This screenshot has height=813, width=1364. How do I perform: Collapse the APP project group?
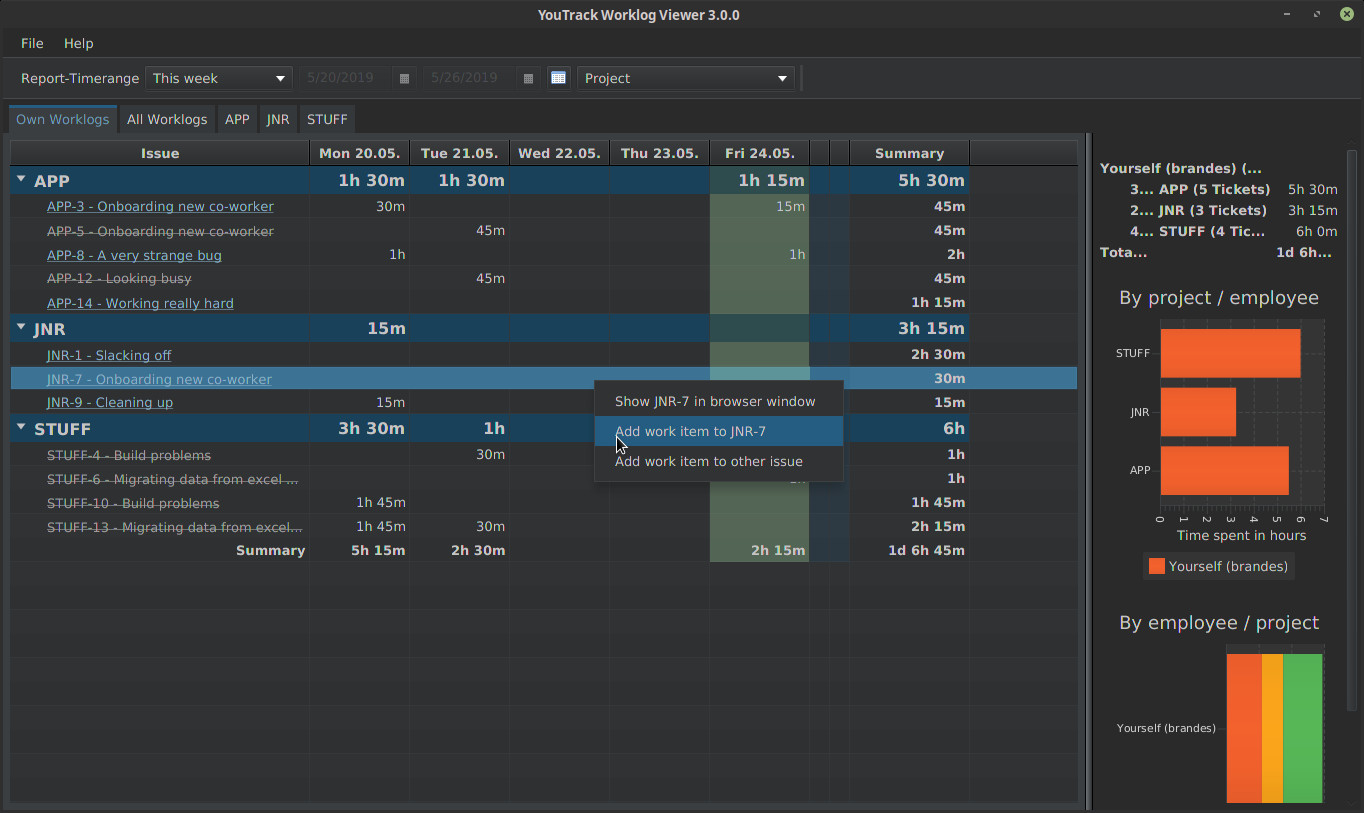pos(21,180)
